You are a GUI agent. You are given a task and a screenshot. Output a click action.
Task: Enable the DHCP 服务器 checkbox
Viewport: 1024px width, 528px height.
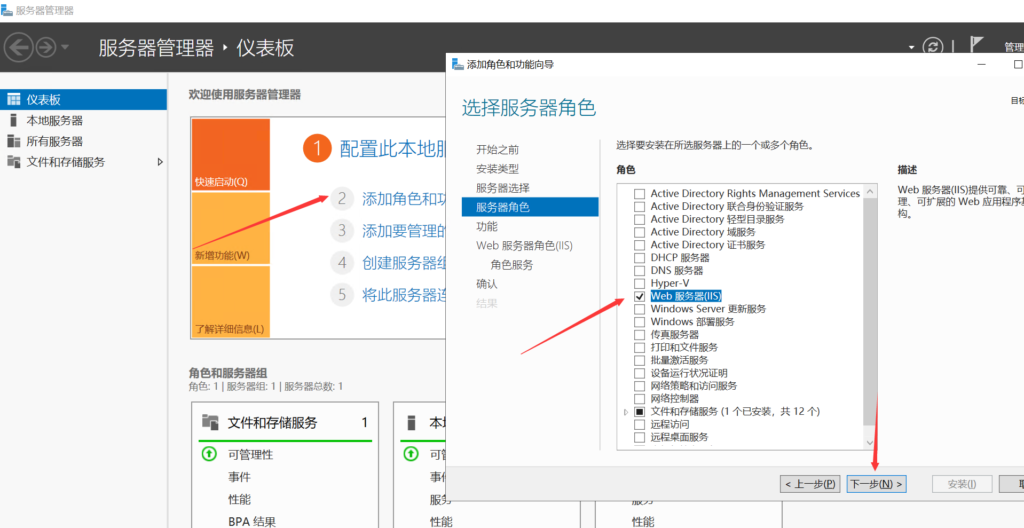click(639, 257)
